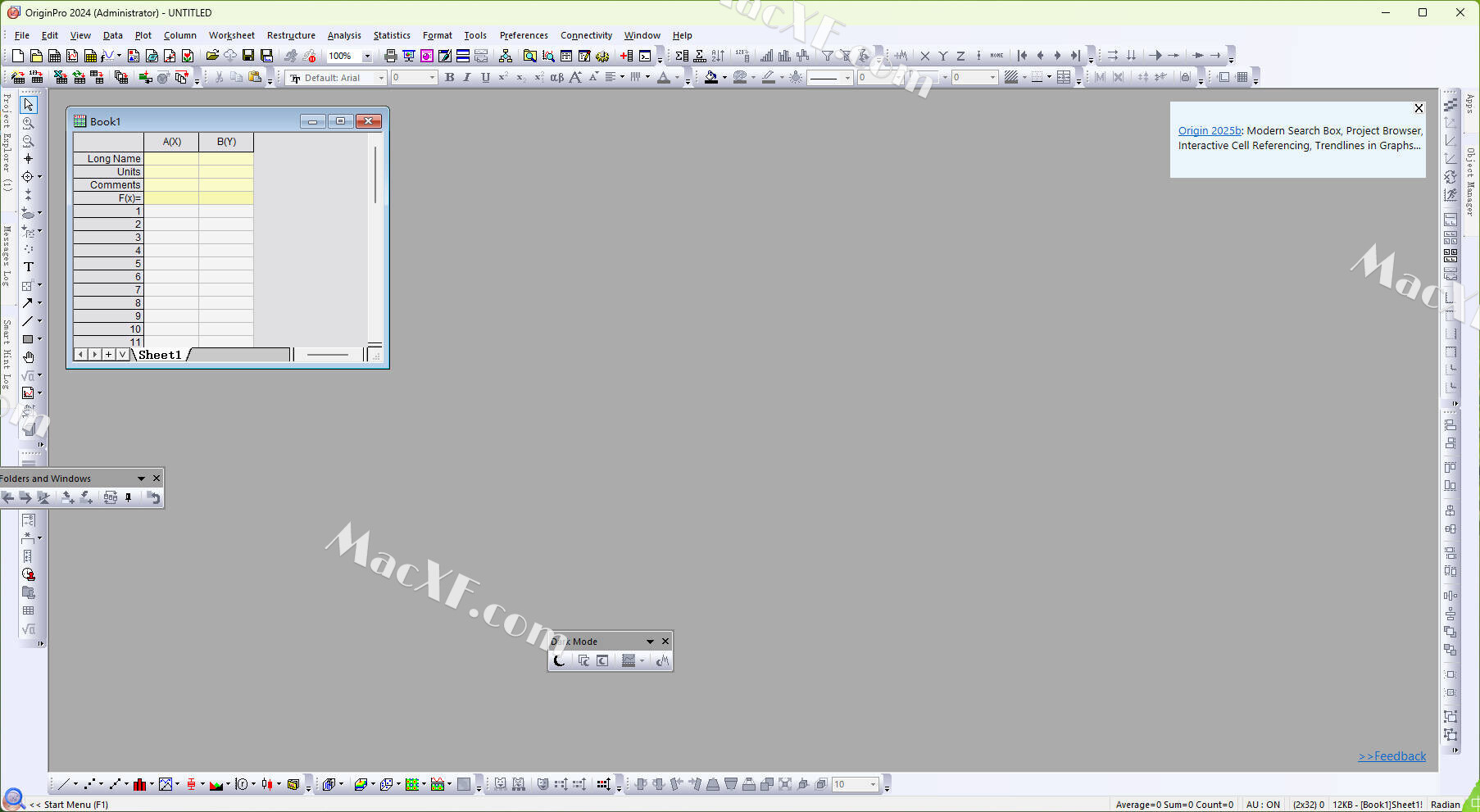Click Radian in status bar
Screen dimensions: 1480x812
[x=1445, y=805]
